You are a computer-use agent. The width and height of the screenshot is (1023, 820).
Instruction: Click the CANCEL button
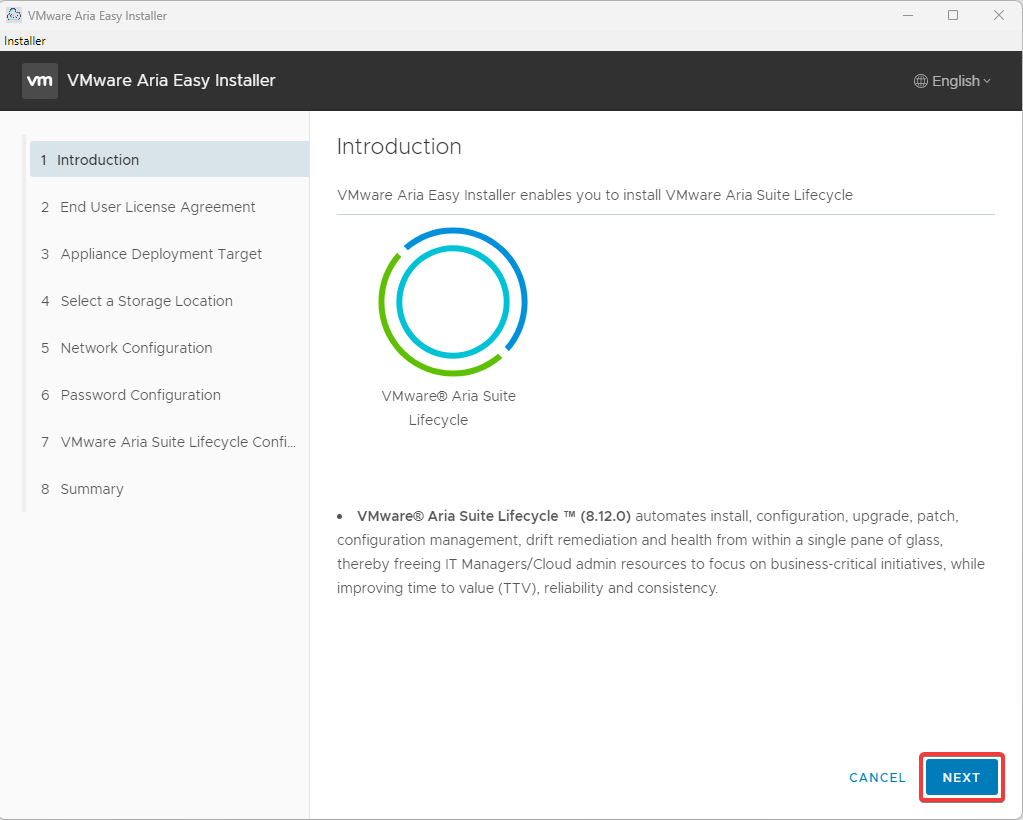(x=878, y=778)
